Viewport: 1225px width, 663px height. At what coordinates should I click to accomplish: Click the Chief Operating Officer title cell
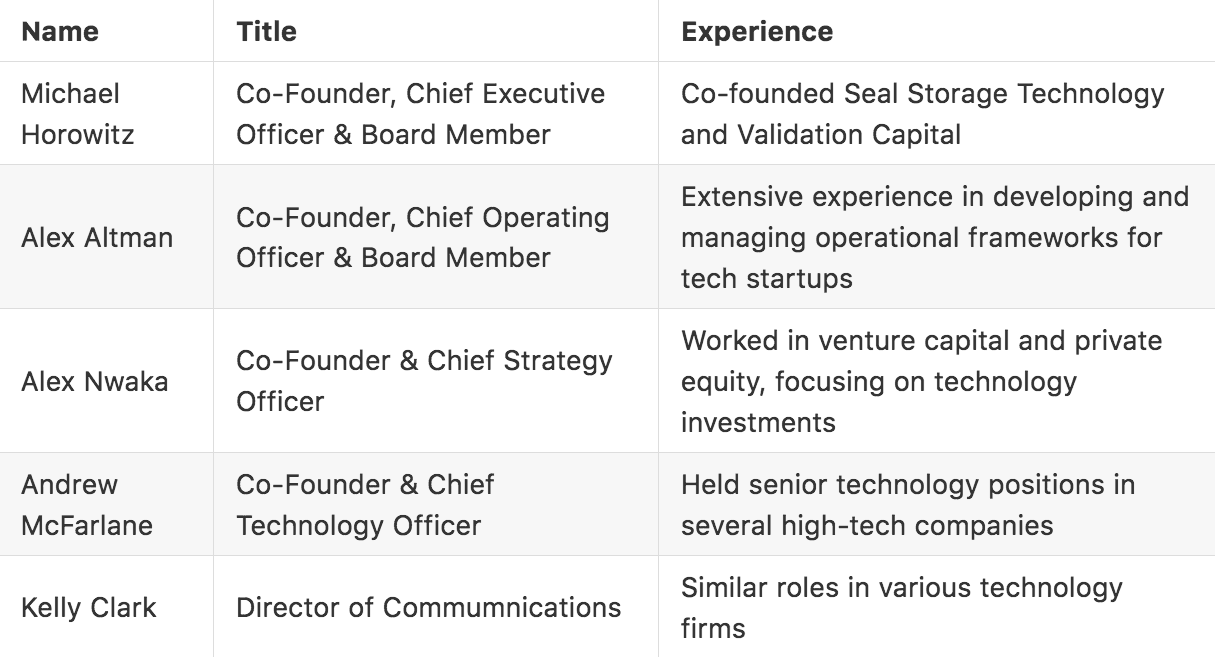[x=422, y=238]
